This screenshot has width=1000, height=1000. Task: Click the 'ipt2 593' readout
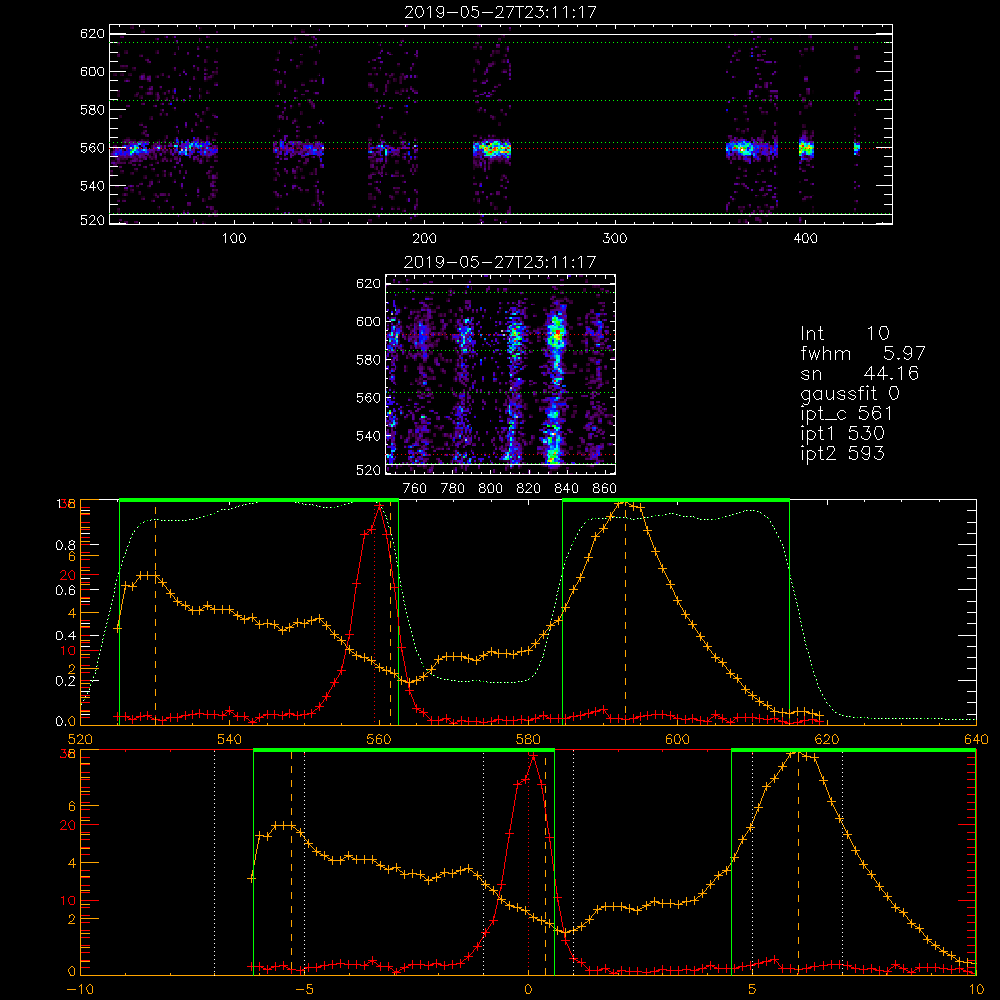pyautogui.click(x=842, y=453)
